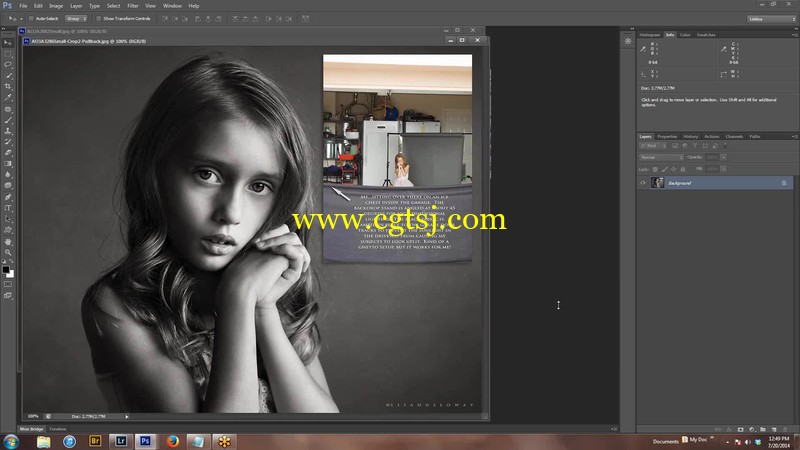Click the lock icon on Background layer
Screen dimensions: 800x450
784,183
